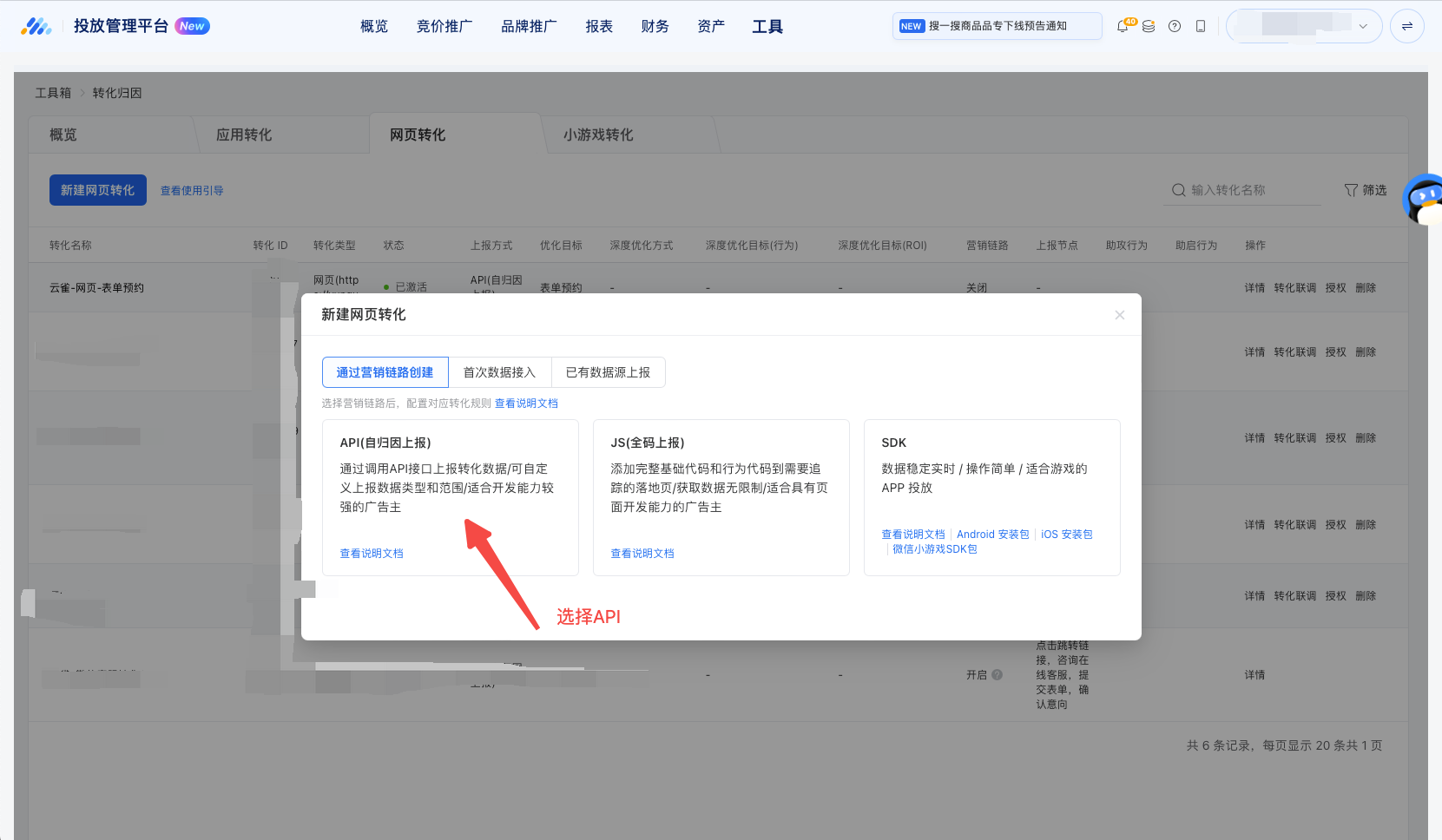
Task: Download the 微信小游戏SDK包
Action: coord(935,549)
